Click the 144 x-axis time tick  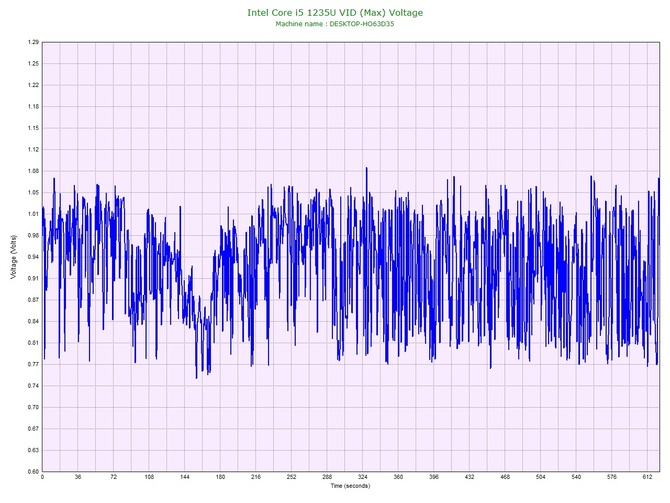[185, 477]
